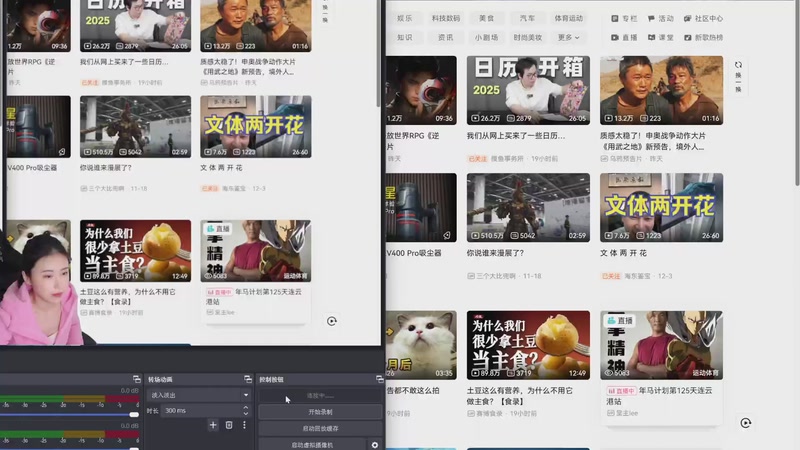This screenshot has height=450, width=800.
Task: Open 专栏 shortcut in the browser window
Action: pos(624,18)
